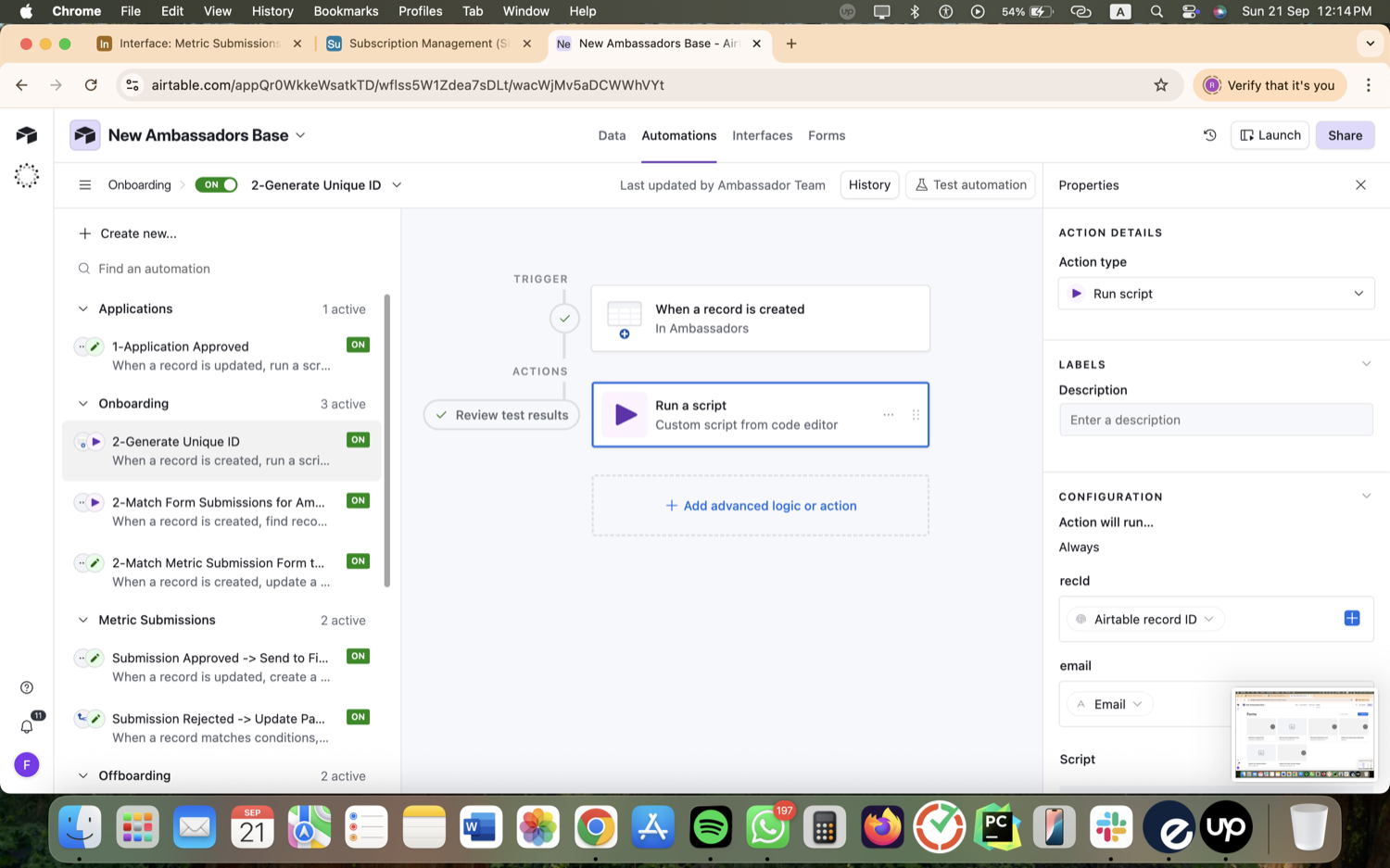
Task: Click the Enter a description field
Action: (x=1216, y=420)
